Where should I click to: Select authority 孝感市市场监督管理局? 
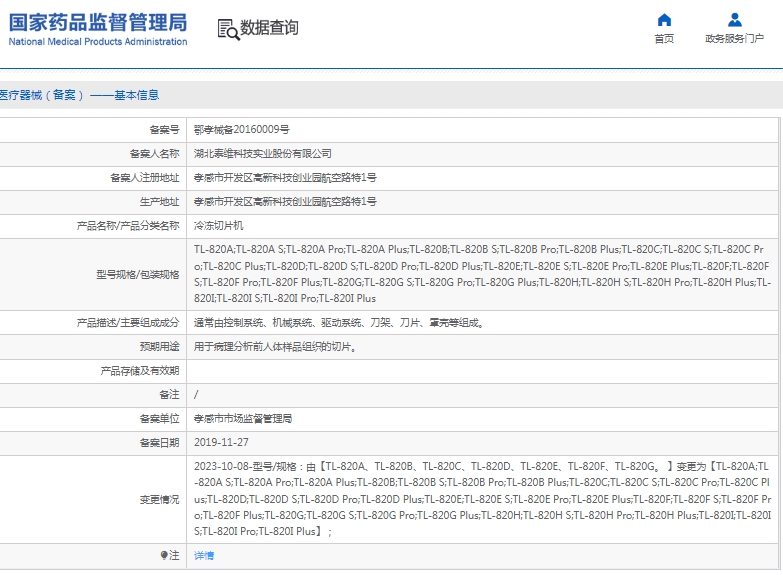point(243,419)
